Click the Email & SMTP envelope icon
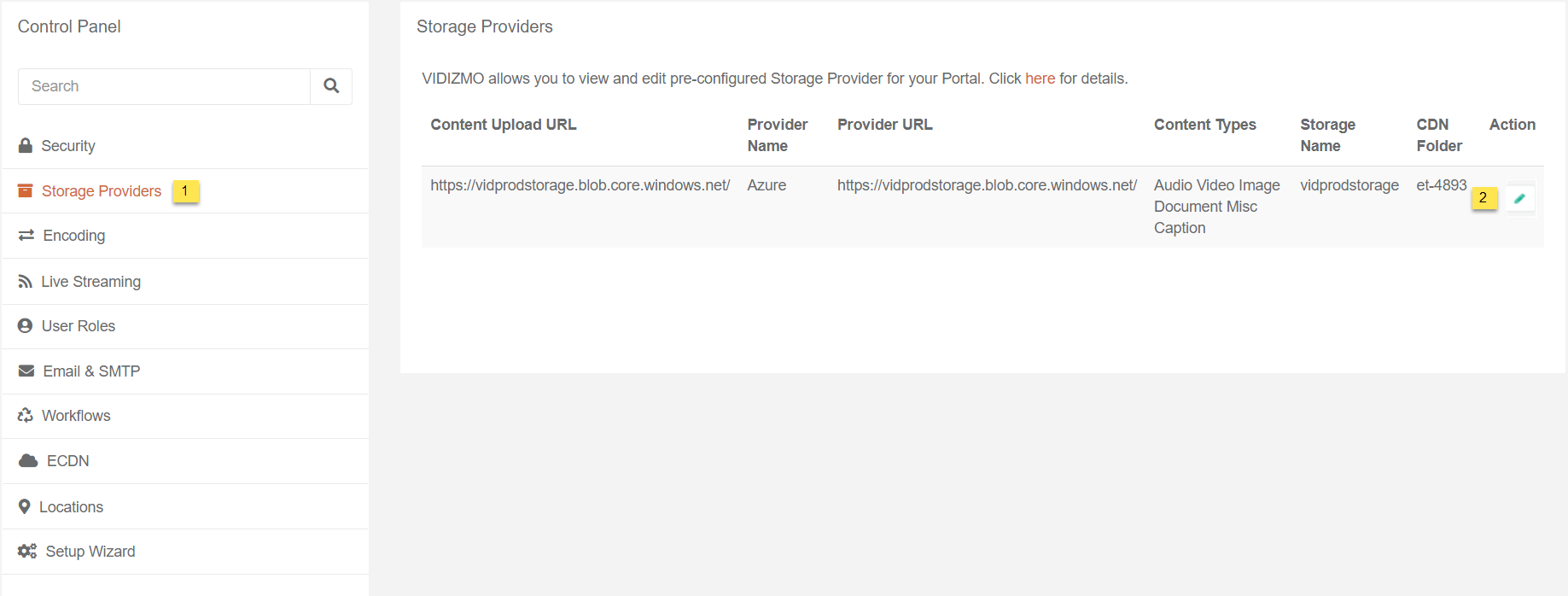Viewport: 1568px width, 596px height. tap(26, 371)
